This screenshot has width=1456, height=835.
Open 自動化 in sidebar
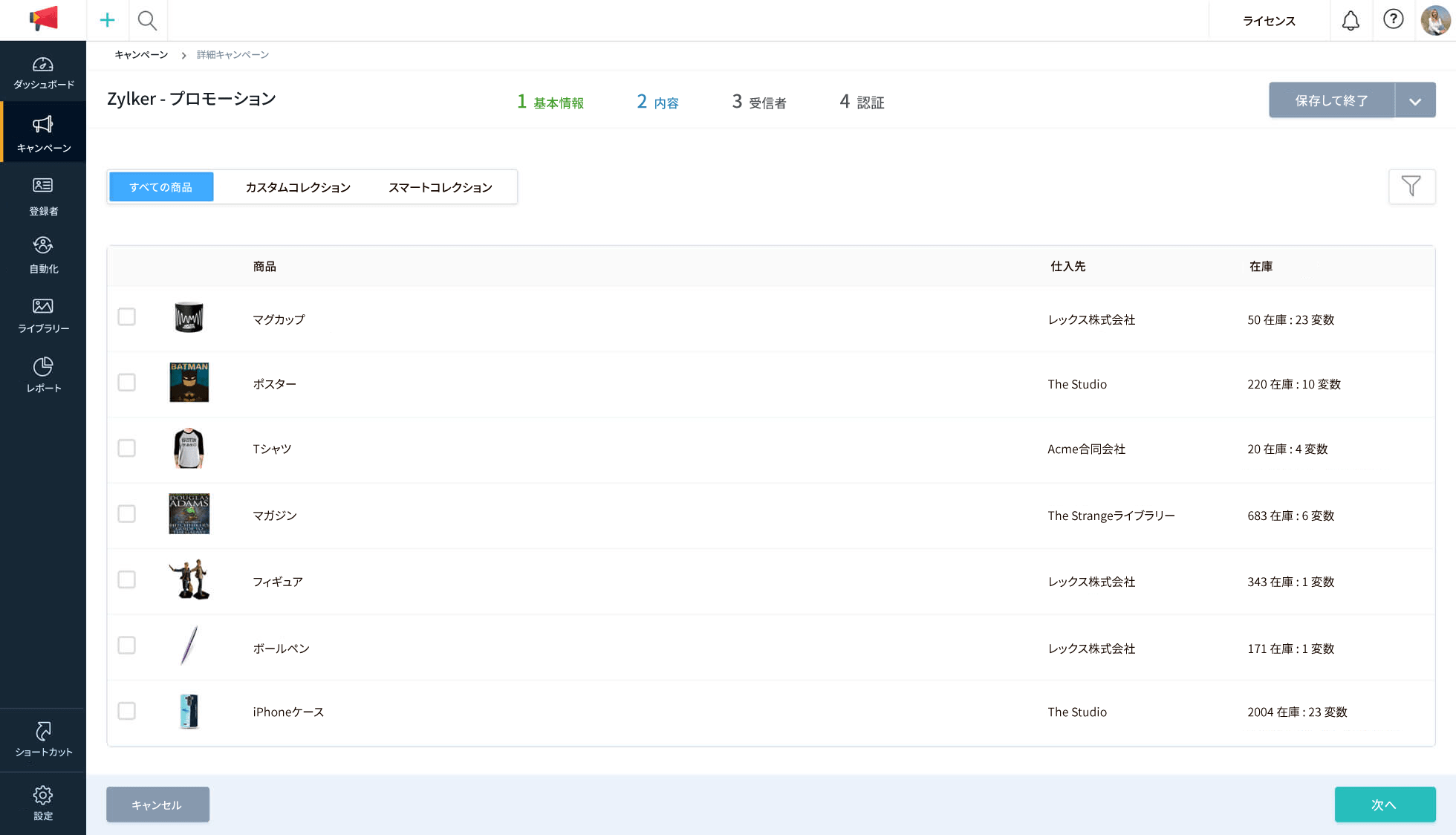click(x=43, y=256)
